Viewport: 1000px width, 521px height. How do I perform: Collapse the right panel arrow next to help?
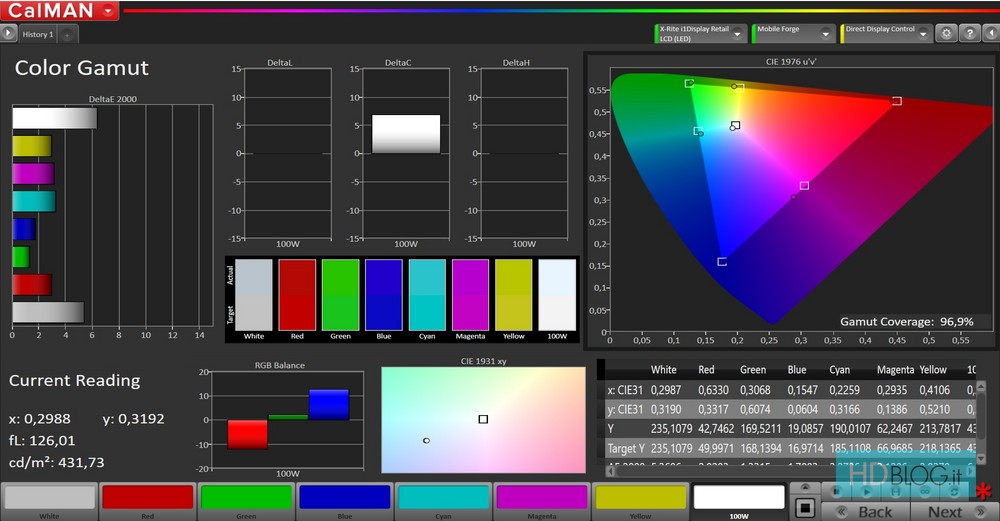[x=991, y=34]
